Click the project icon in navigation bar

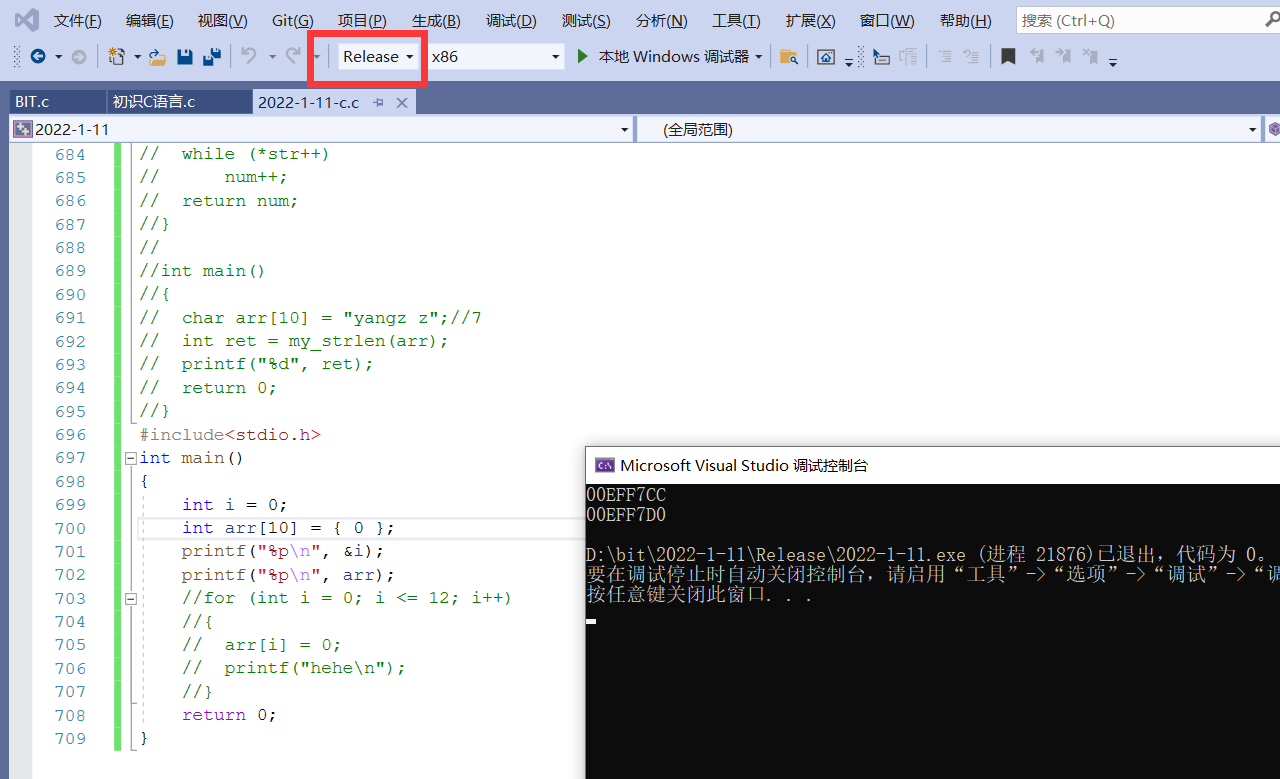pos(23,130)
